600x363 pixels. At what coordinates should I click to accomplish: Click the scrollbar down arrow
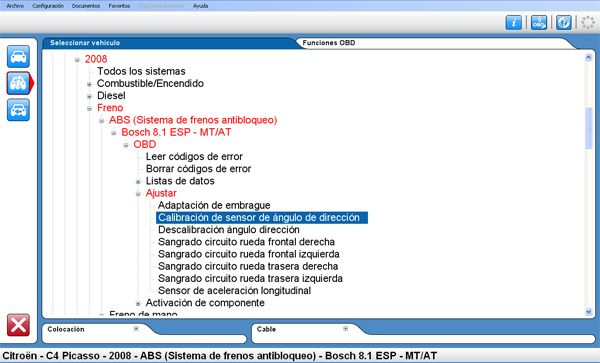click(589, 312)
